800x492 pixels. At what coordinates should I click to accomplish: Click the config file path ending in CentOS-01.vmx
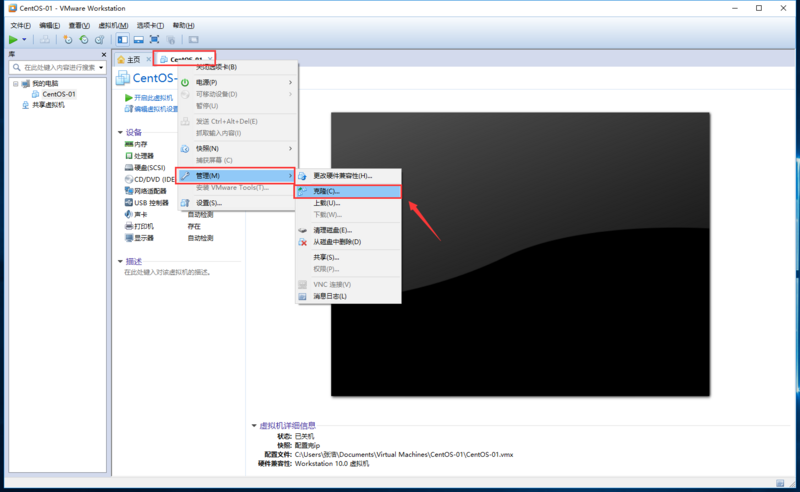(404, 454)
